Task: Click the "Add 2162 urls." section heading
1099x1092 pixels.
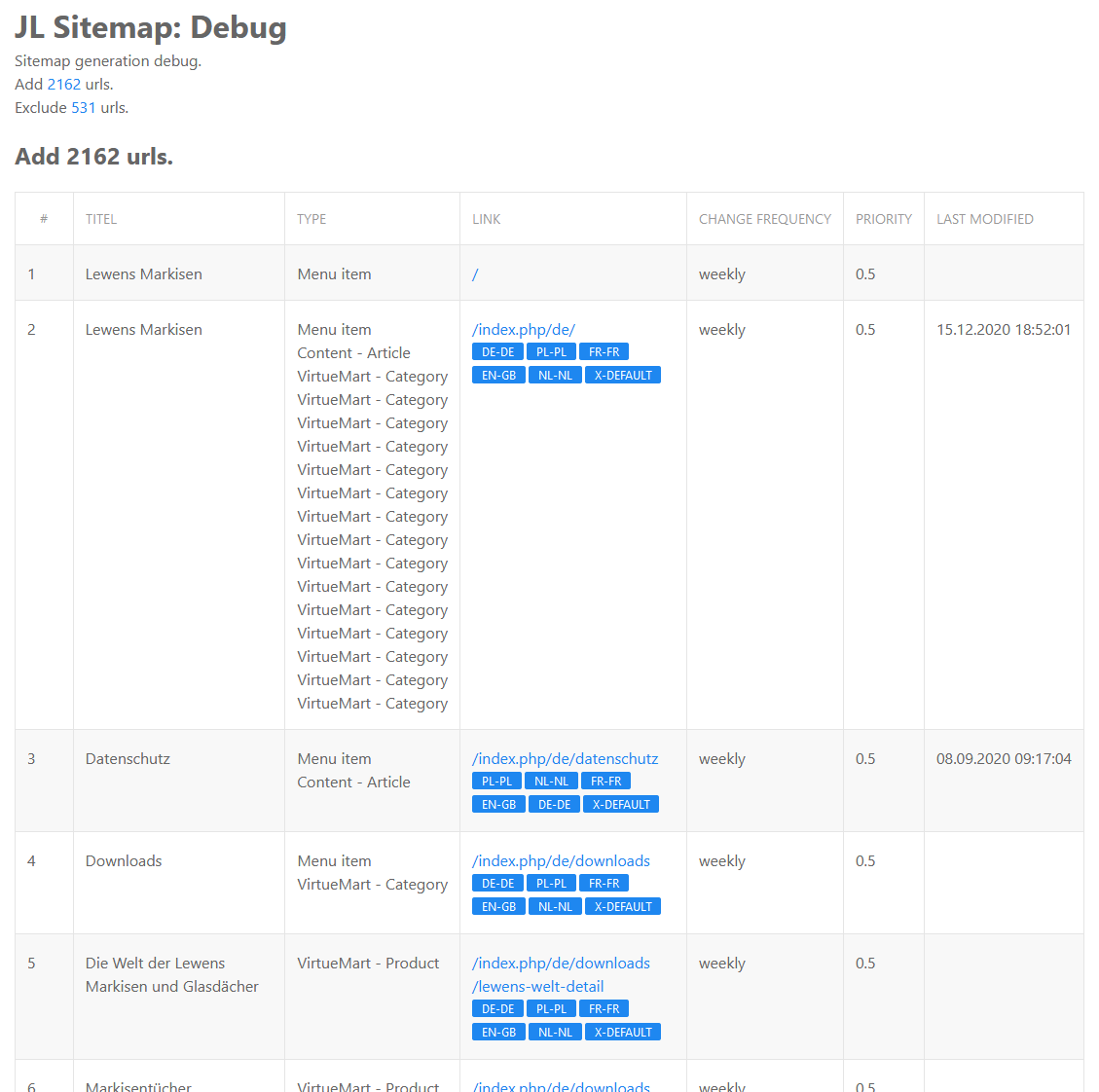Action: 94,157
